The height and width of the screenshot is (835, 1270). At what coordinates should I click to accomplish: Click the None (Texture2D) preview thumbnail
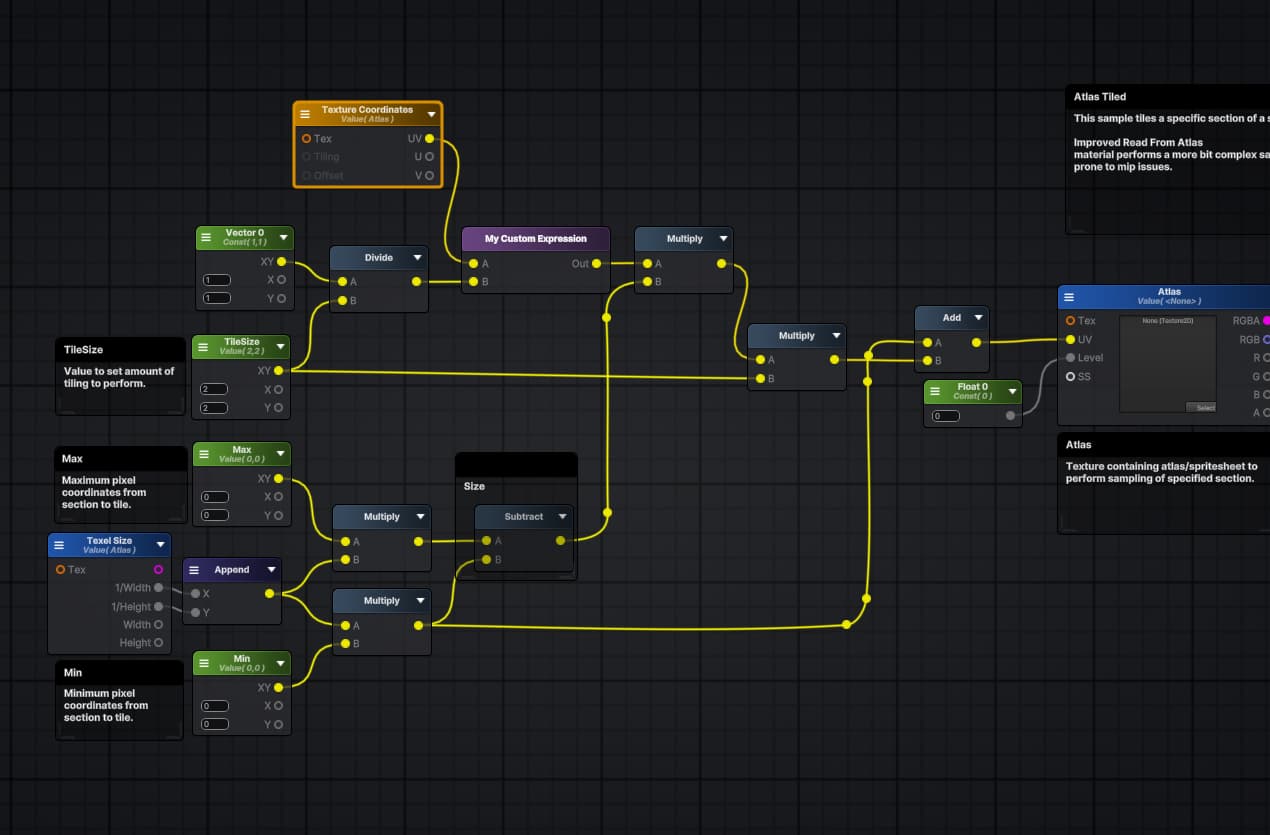click(x=1168, y=360)
